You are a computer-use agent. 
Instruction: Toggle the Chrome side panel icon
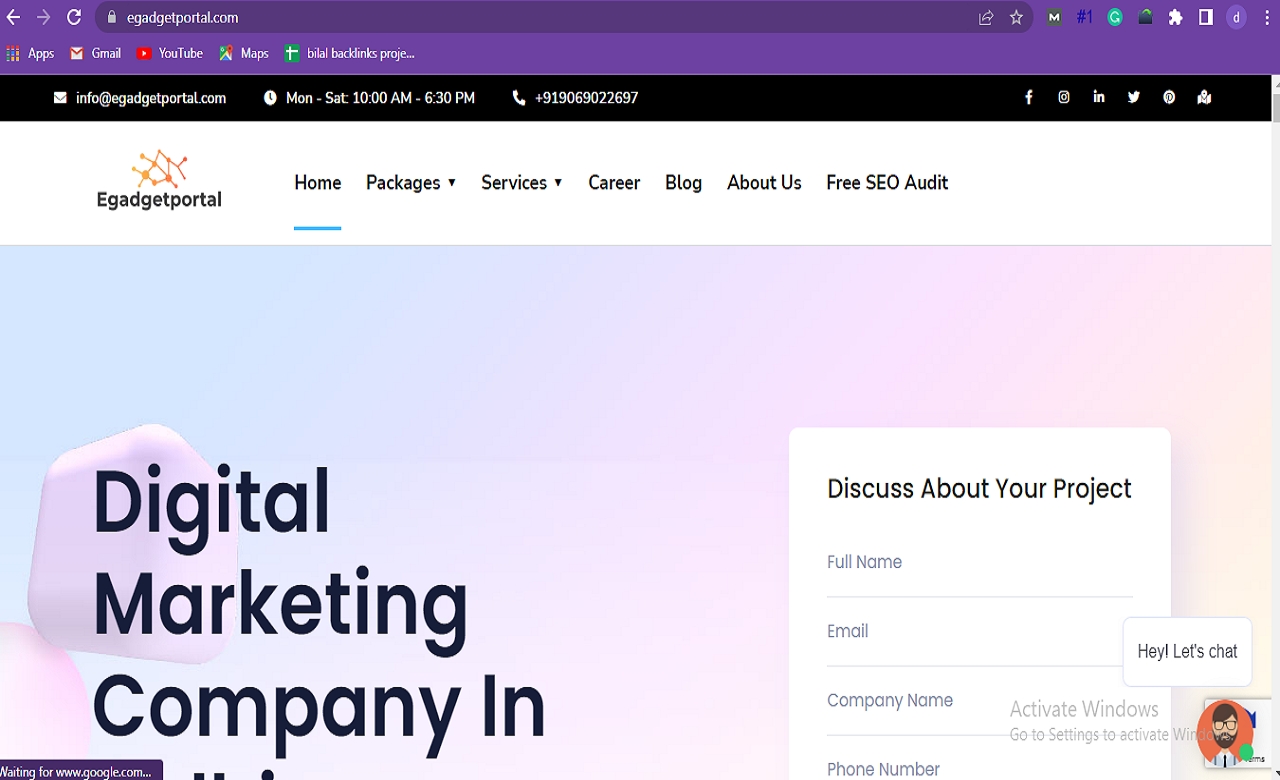[1206, 17]
